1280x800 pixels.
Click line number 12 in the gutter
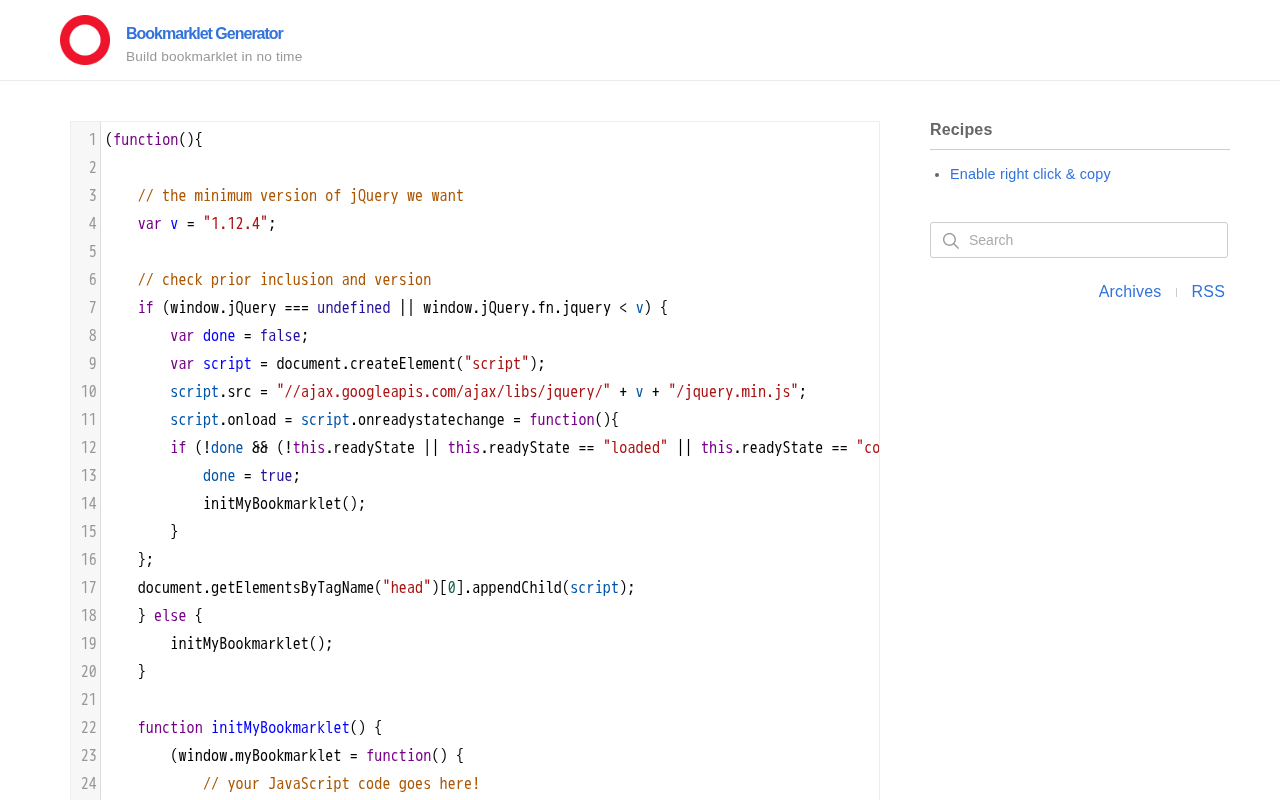[89, 448]
